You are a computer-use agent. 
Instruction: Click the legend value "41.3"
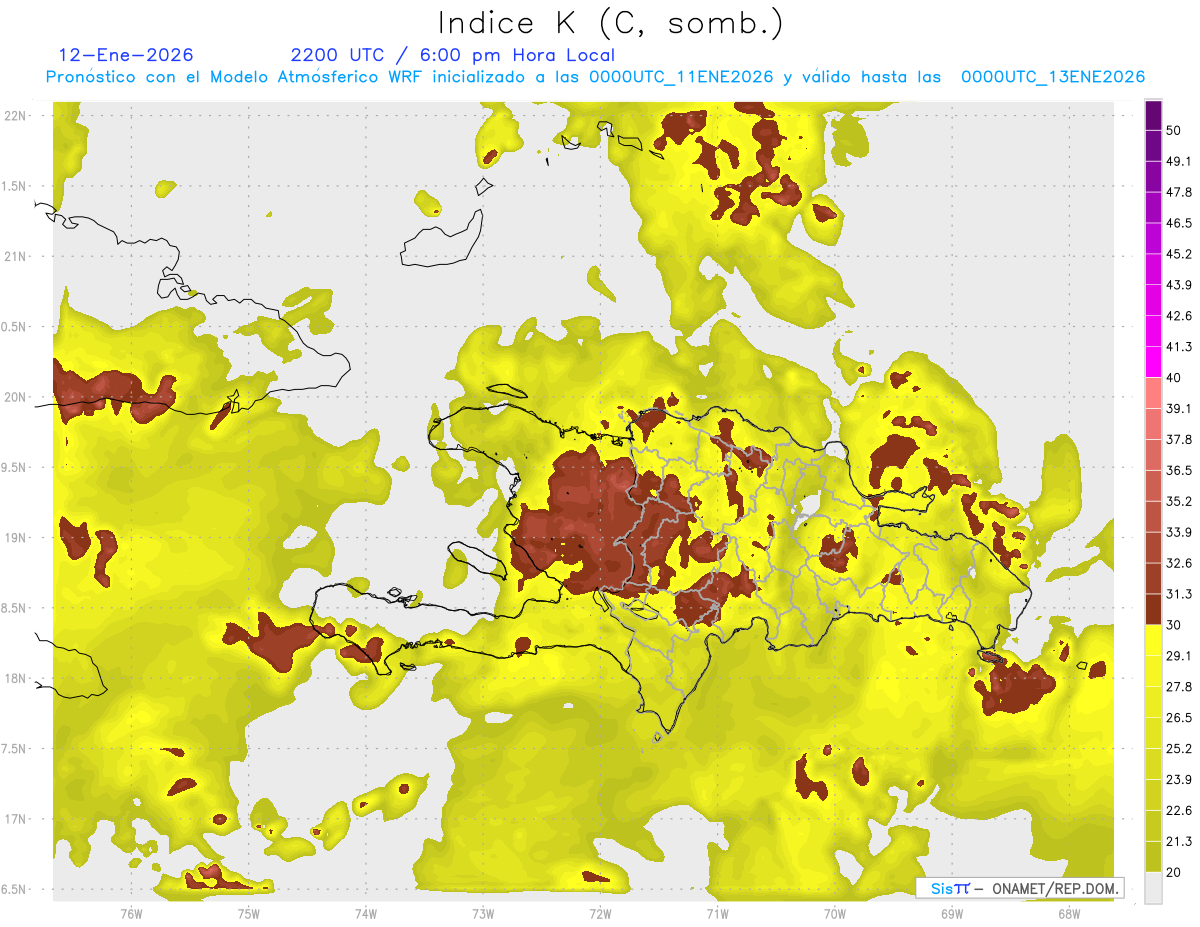(1179, 347)
